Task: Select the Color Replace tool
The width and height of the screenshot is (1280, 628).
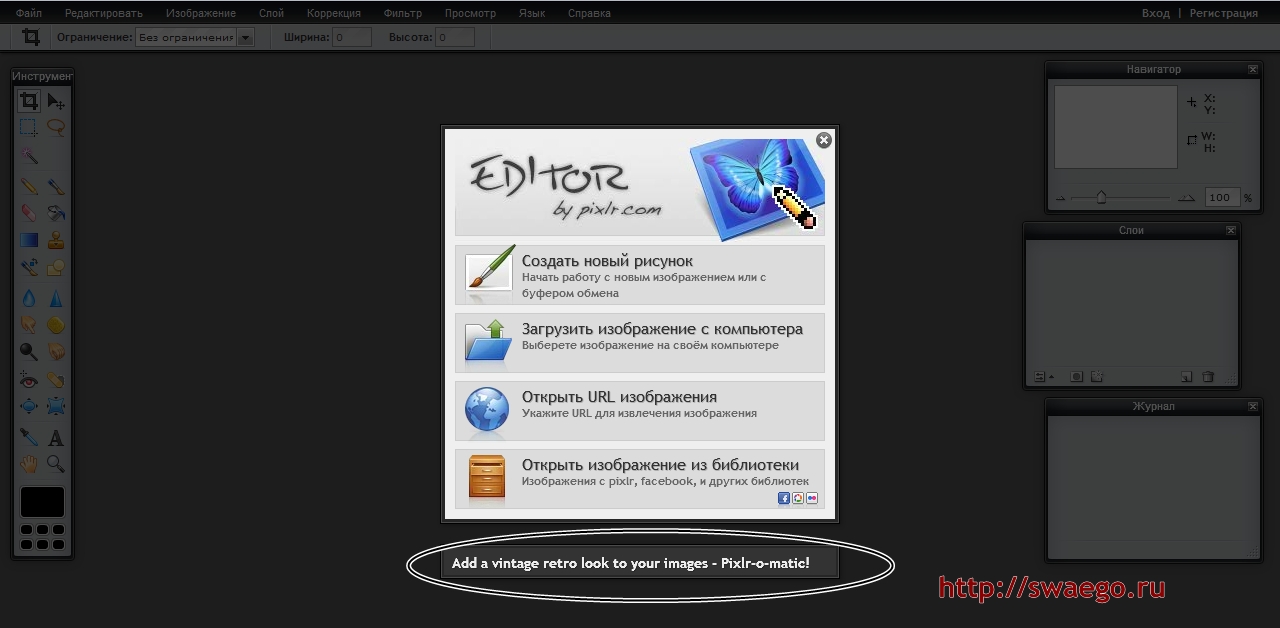Action: 29,268
